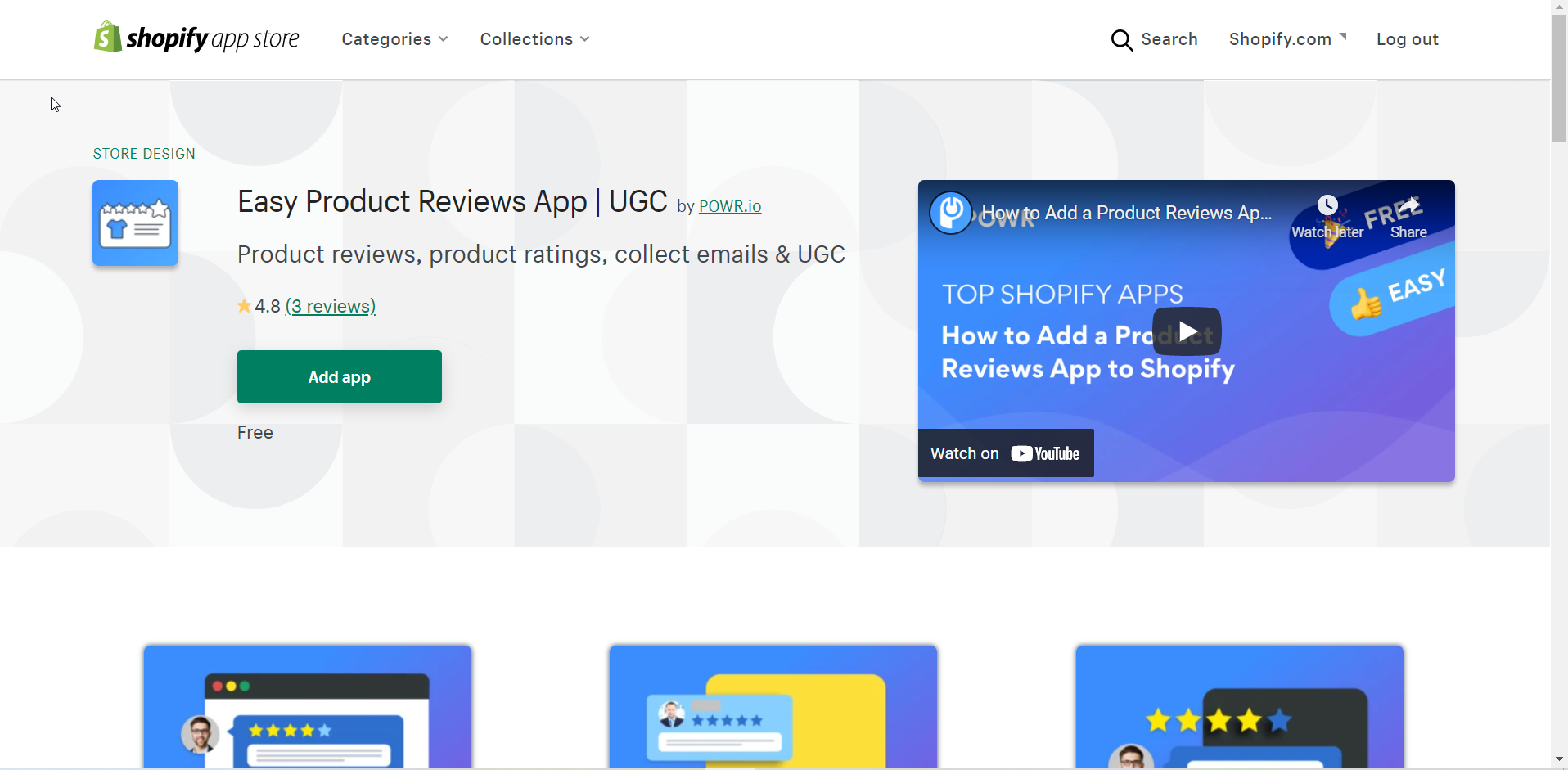Click the scrollbar up arrow
This screenshot has width=1568, height=770.
[x=1559, y=7]
